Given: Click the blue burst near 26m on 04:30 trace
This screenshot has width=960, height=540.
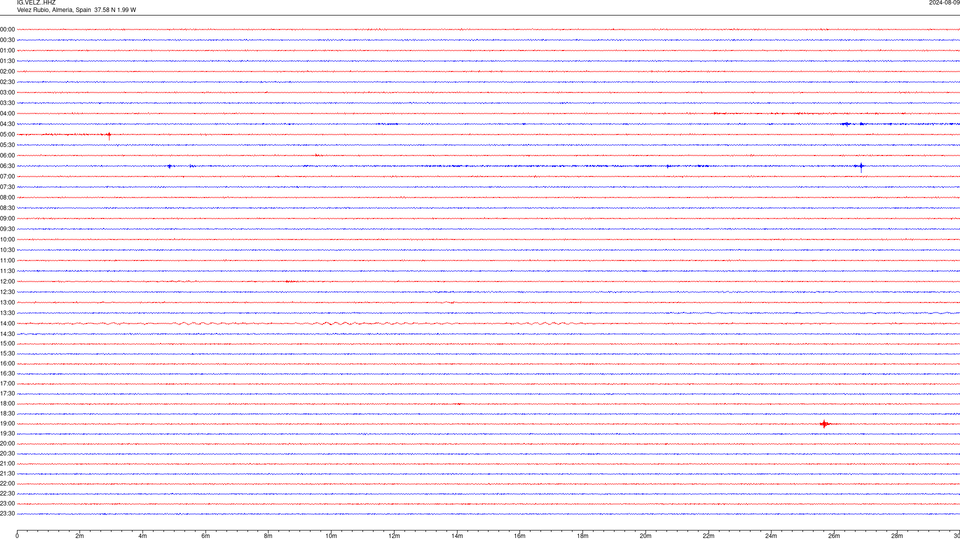Looking at the screenshot, I should (846, 124).
